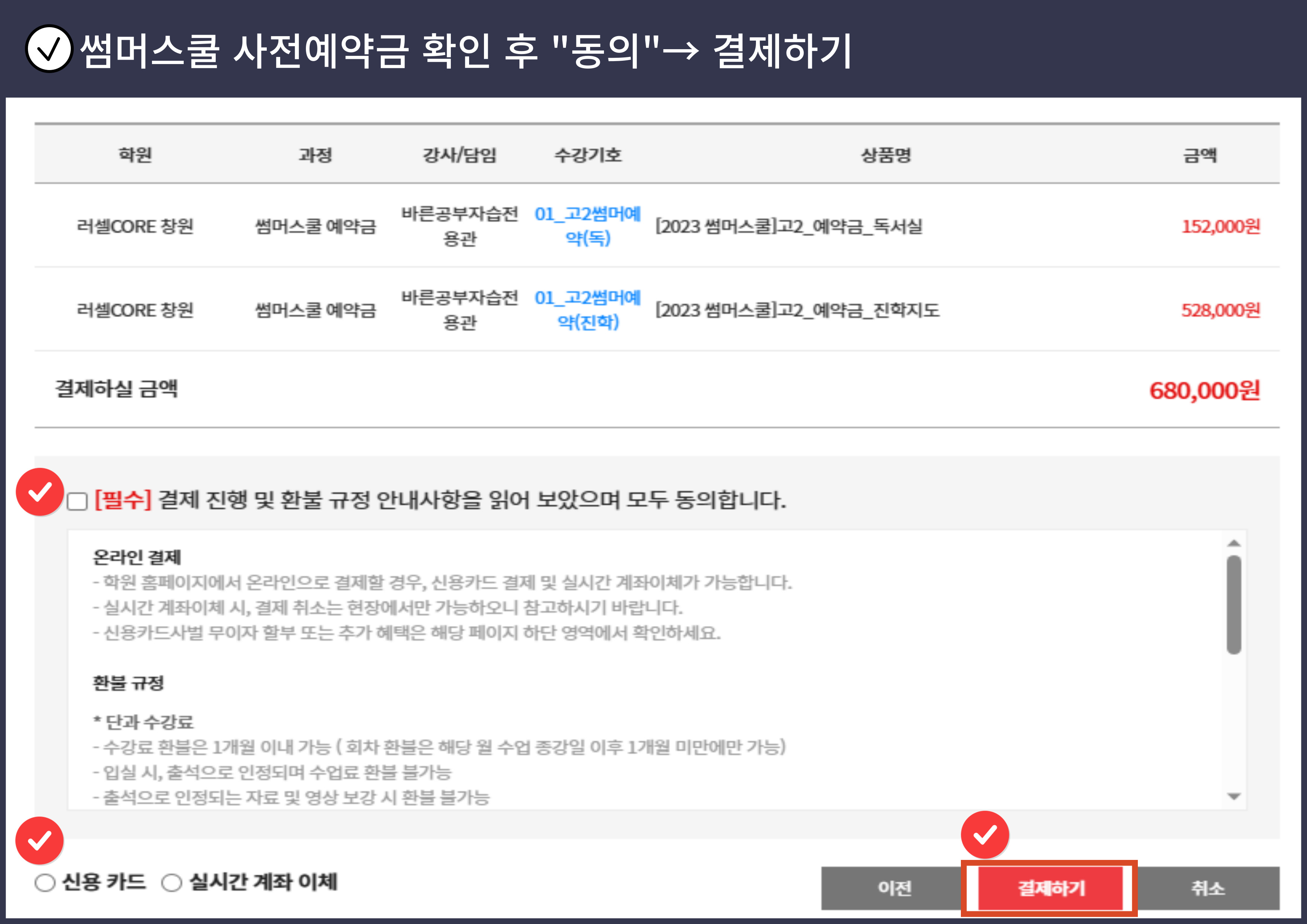Click 썸머스쿨 예약금 in the 진학지도 row
The width and height of the screenshot is (1307, 924).
point(315,310)
